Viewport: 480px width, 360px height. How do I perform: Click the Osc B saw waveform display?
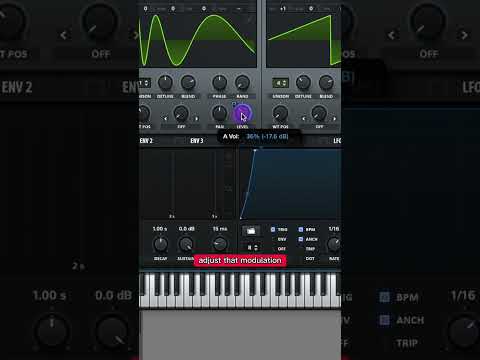pyautogui.click(x=304, y=40)
